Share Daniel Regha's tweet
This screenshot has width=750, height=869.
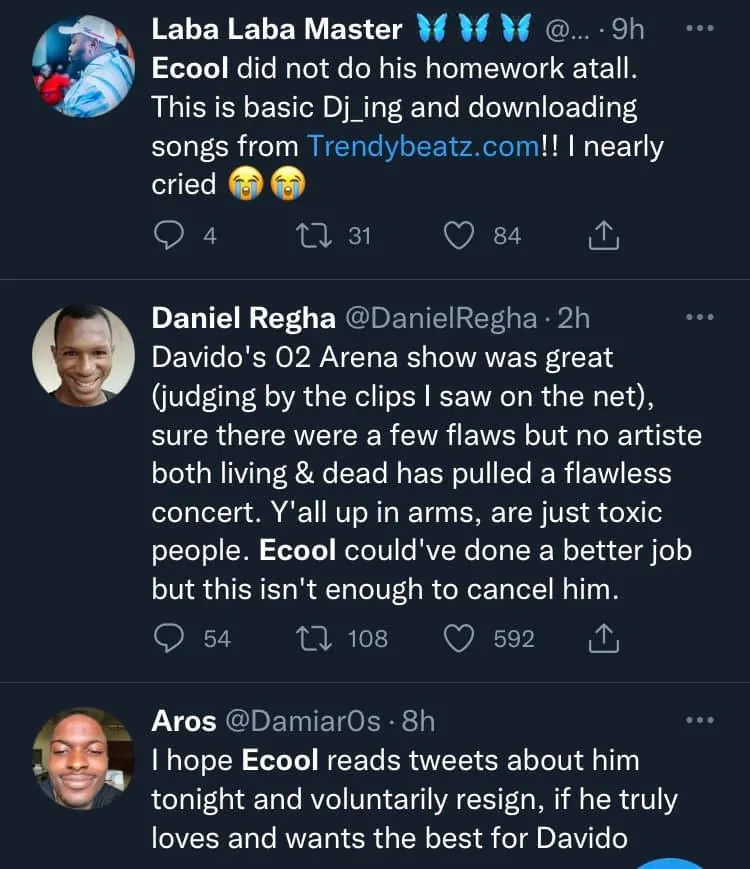point(604,638)
